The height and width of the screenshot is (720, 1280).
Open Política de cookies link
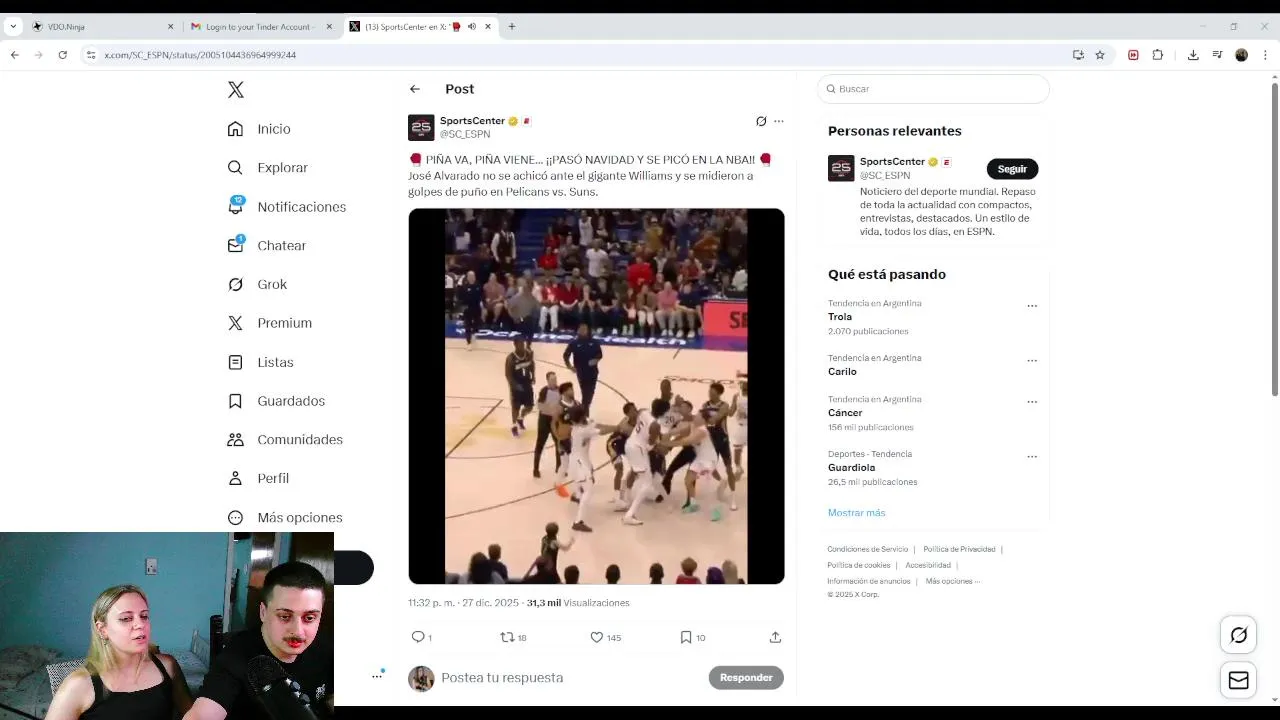858,565
